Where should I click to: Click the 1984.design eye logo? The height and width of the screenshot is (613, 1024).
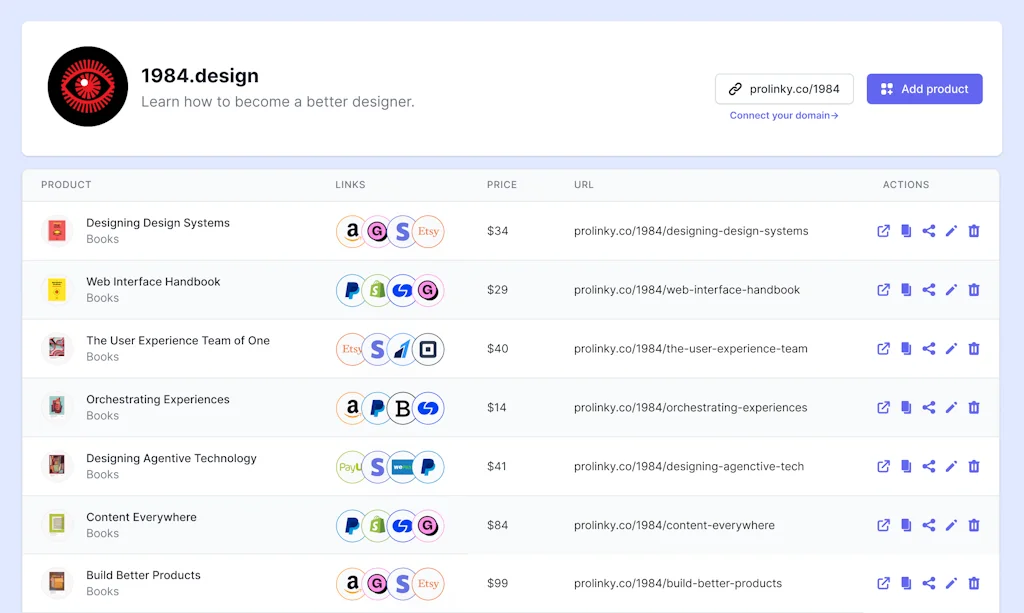pyautogui.click(x=88, y=86)
